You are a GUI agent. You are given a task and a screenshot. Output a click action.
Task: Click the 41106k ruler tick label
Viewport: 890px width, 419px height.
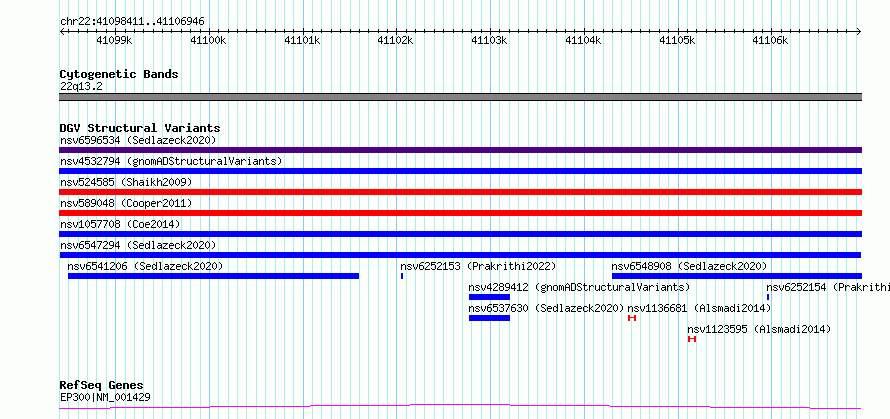point(771,40)
